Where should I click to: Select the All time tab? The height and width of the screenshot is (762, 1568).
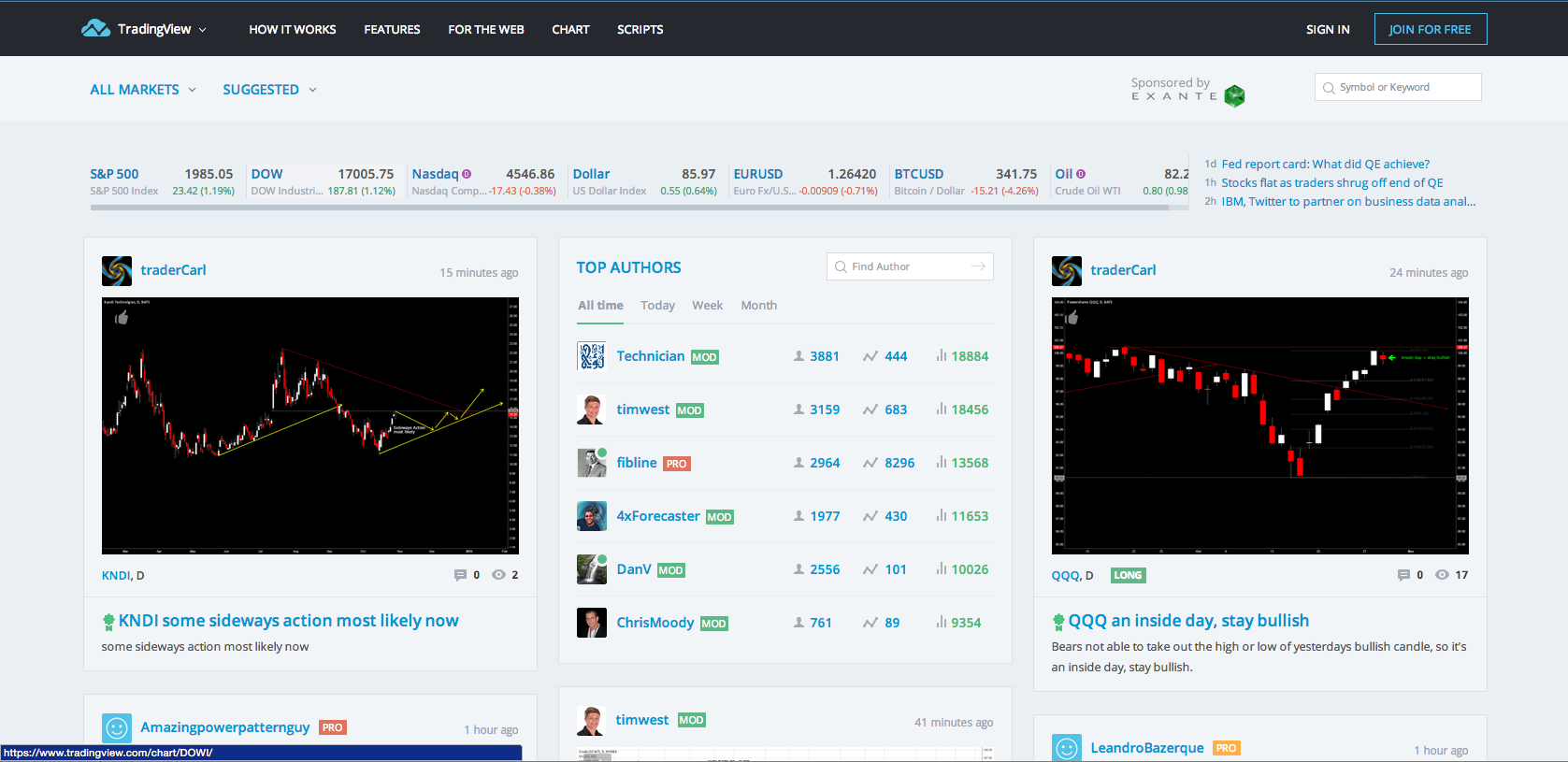tap(600, 306)
